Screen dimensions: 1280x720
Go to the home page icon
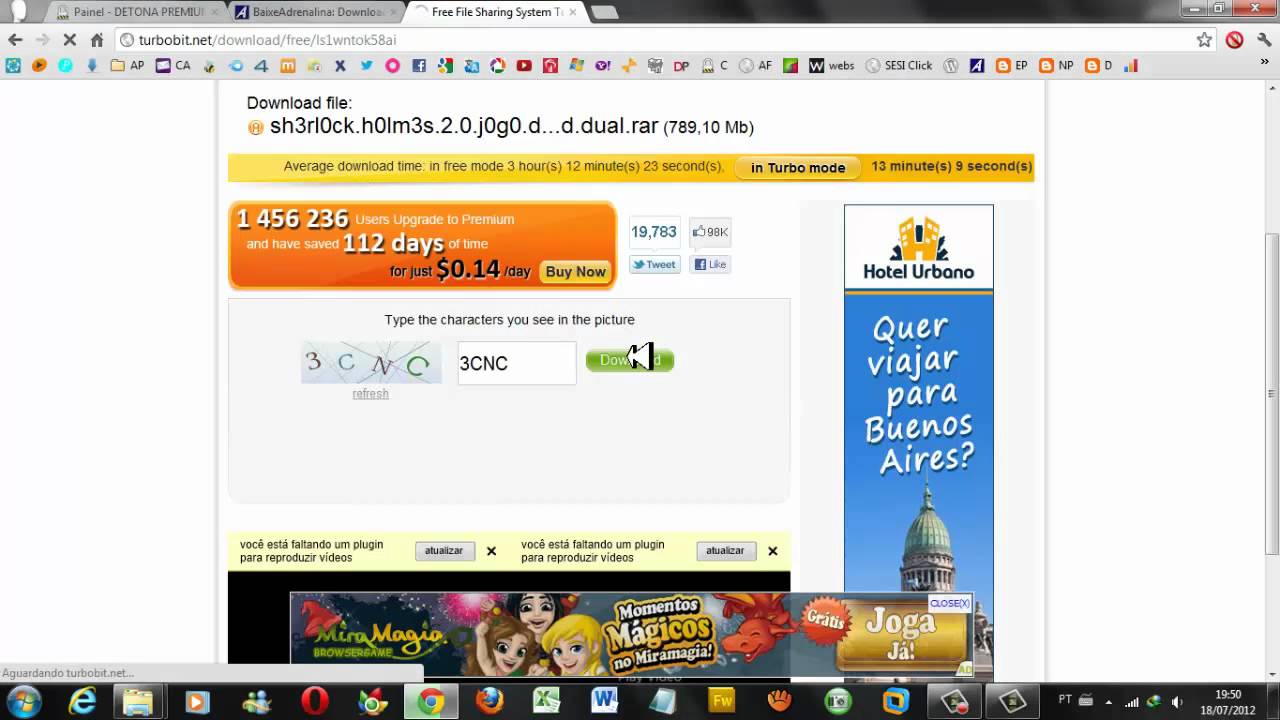click(x=97, y=40)
